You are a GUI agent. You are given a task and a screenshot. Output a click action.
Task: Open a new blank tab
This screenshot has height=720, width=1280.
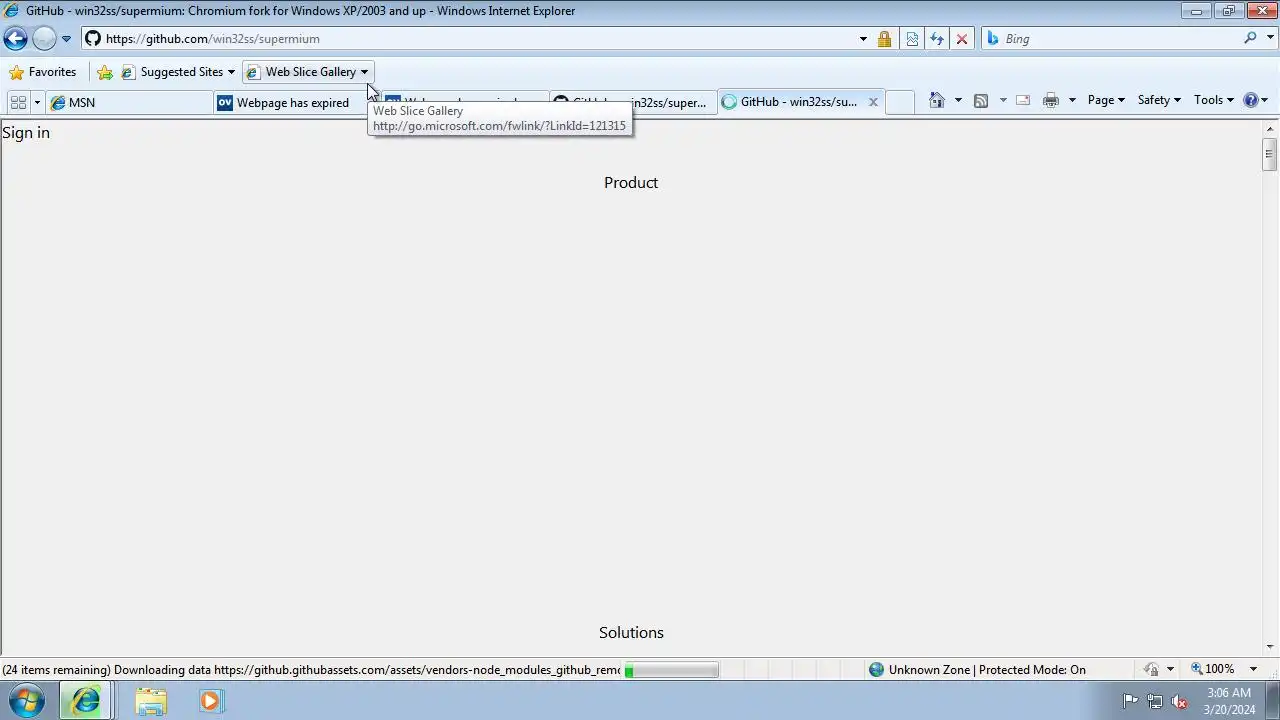(900, 102)
